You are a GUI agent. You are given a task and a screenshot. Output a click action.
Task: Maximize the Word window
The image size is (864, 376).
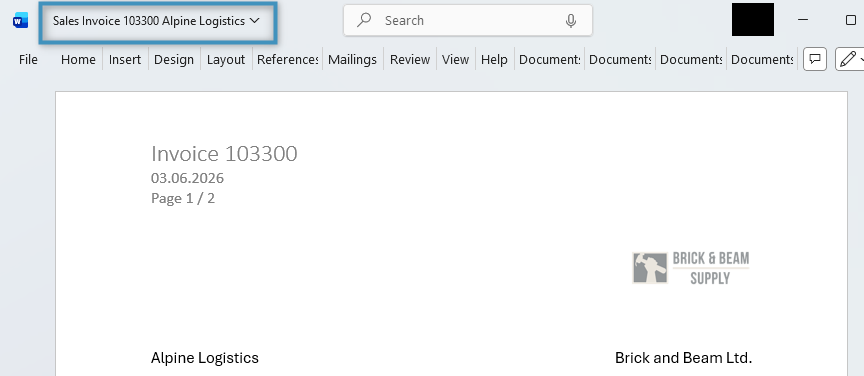coord(850,20)
